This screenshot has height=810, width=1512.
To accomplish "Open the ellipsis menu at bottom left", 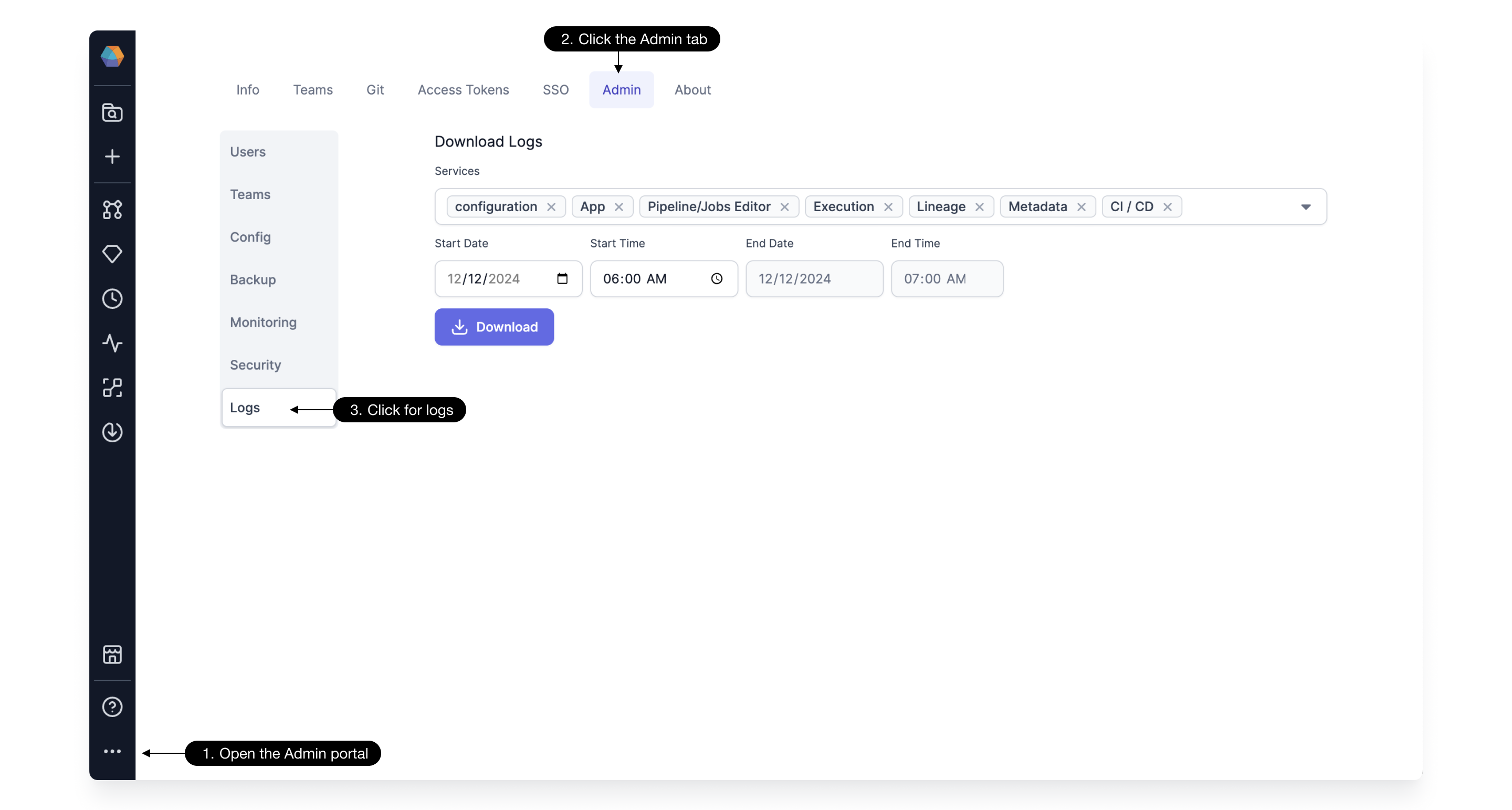I will click(112, 752).
